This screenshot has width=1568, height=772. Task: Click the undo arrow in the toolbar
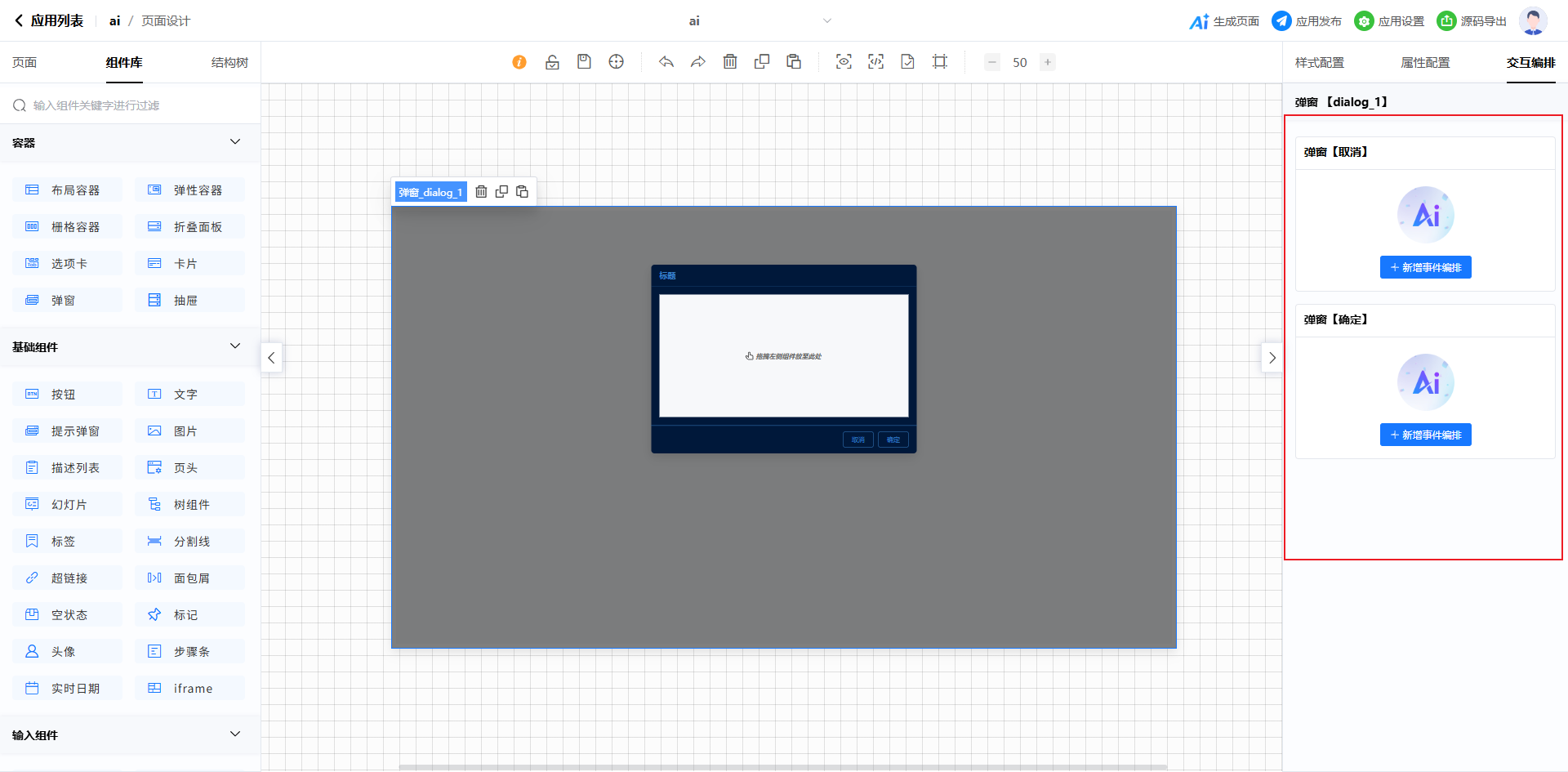pos(666,62)
